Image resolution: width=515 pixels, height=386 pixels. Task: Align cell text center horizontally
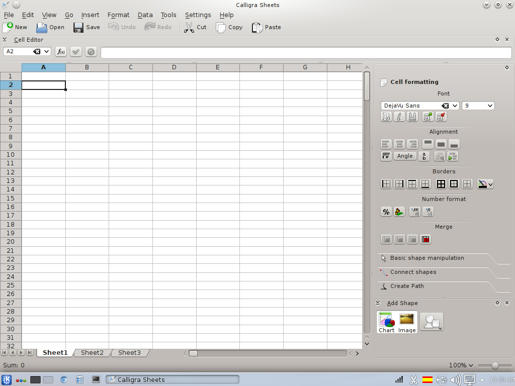tap(399, 144)
